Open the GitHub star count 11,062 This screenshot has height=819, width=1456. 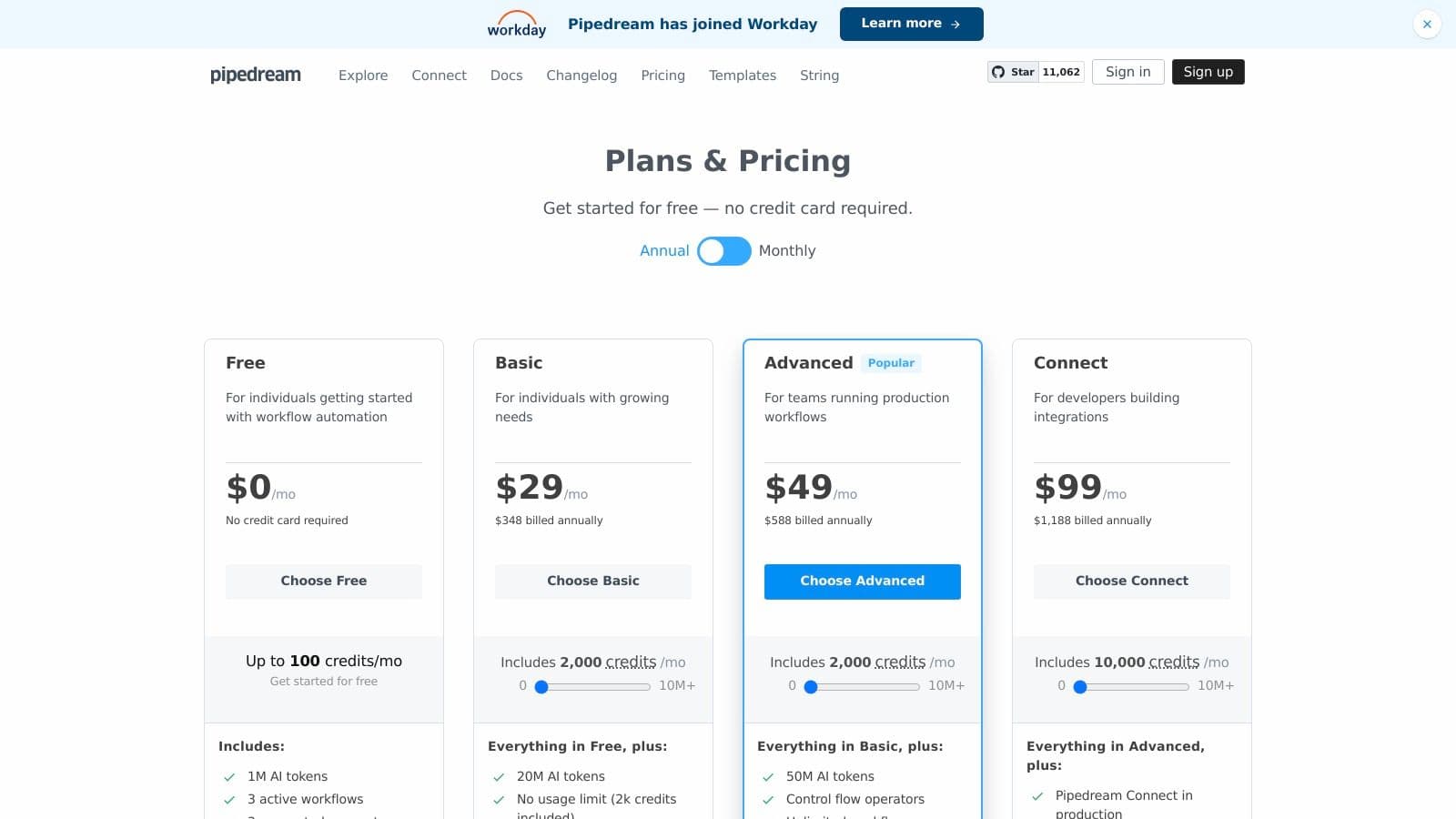1061,72
